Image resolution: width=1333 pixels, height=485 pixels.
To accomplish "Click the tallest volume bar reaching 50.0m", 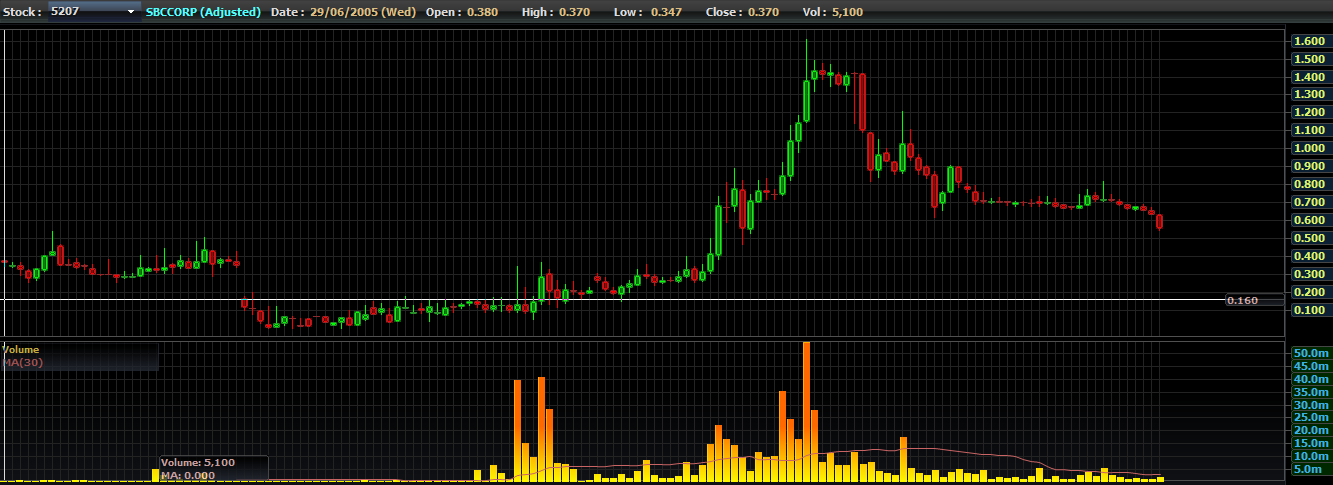I will click(806, 412).
